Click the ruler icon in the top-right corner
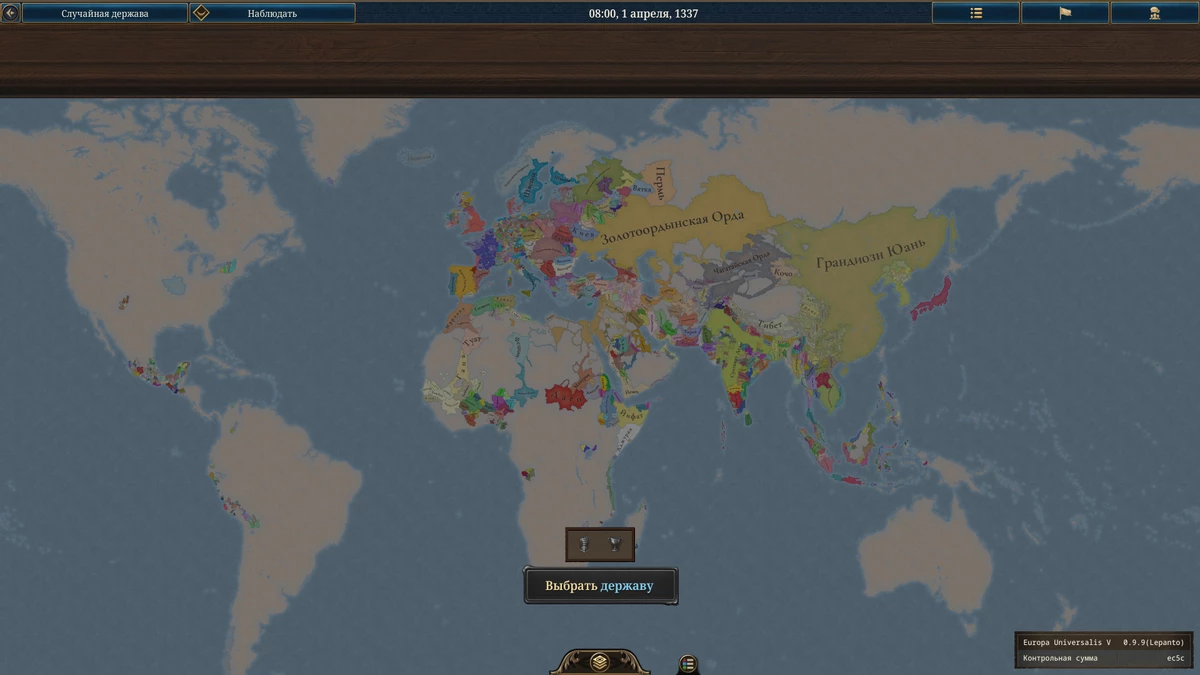 [x=1156, y=13]
